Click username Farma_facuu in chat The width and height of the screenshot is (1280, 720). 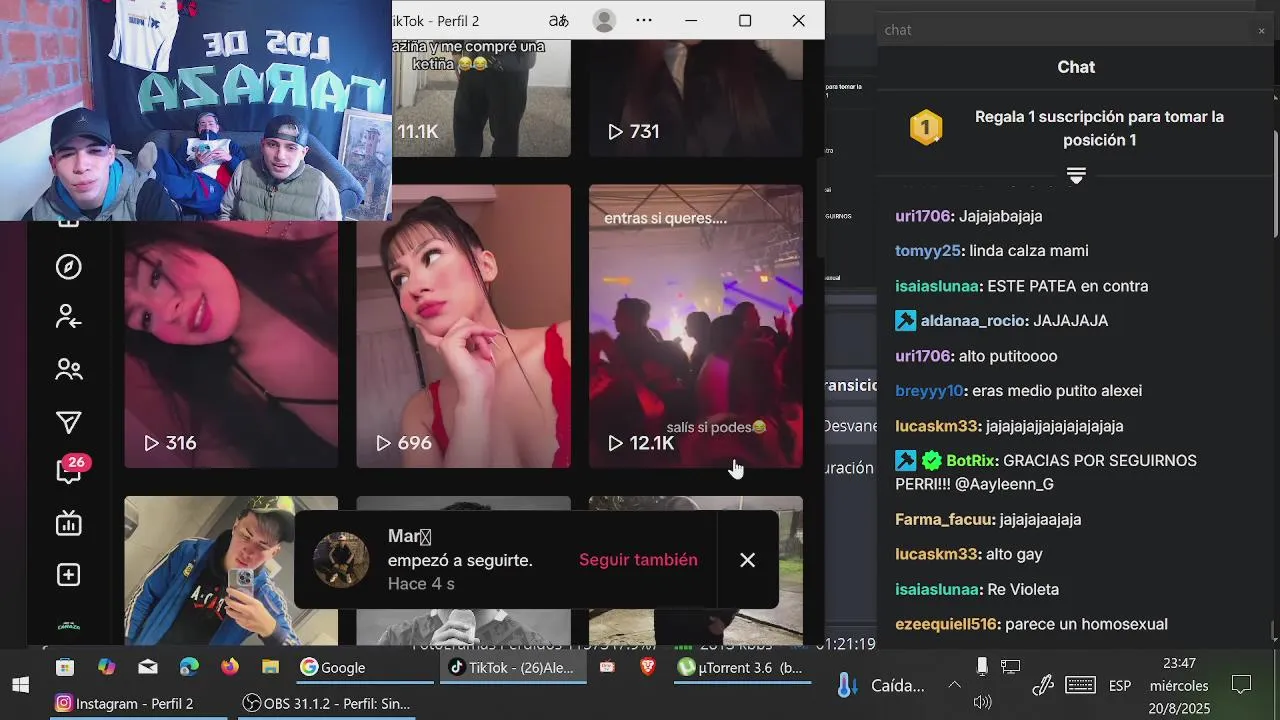pyautogui.click(x=944, y=520)
